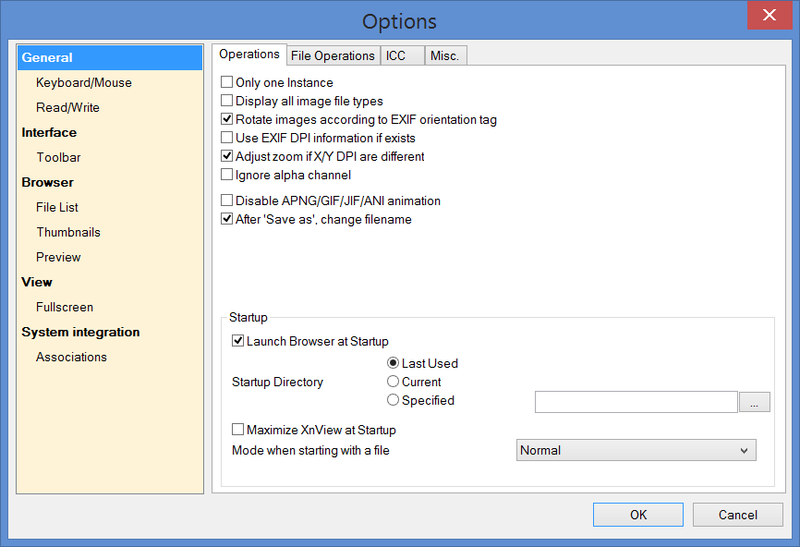Toggle Rotate images according to EXIF orientation
This screenshot has width=800, height=547.
pyautogui.click(x=227, y=120)
